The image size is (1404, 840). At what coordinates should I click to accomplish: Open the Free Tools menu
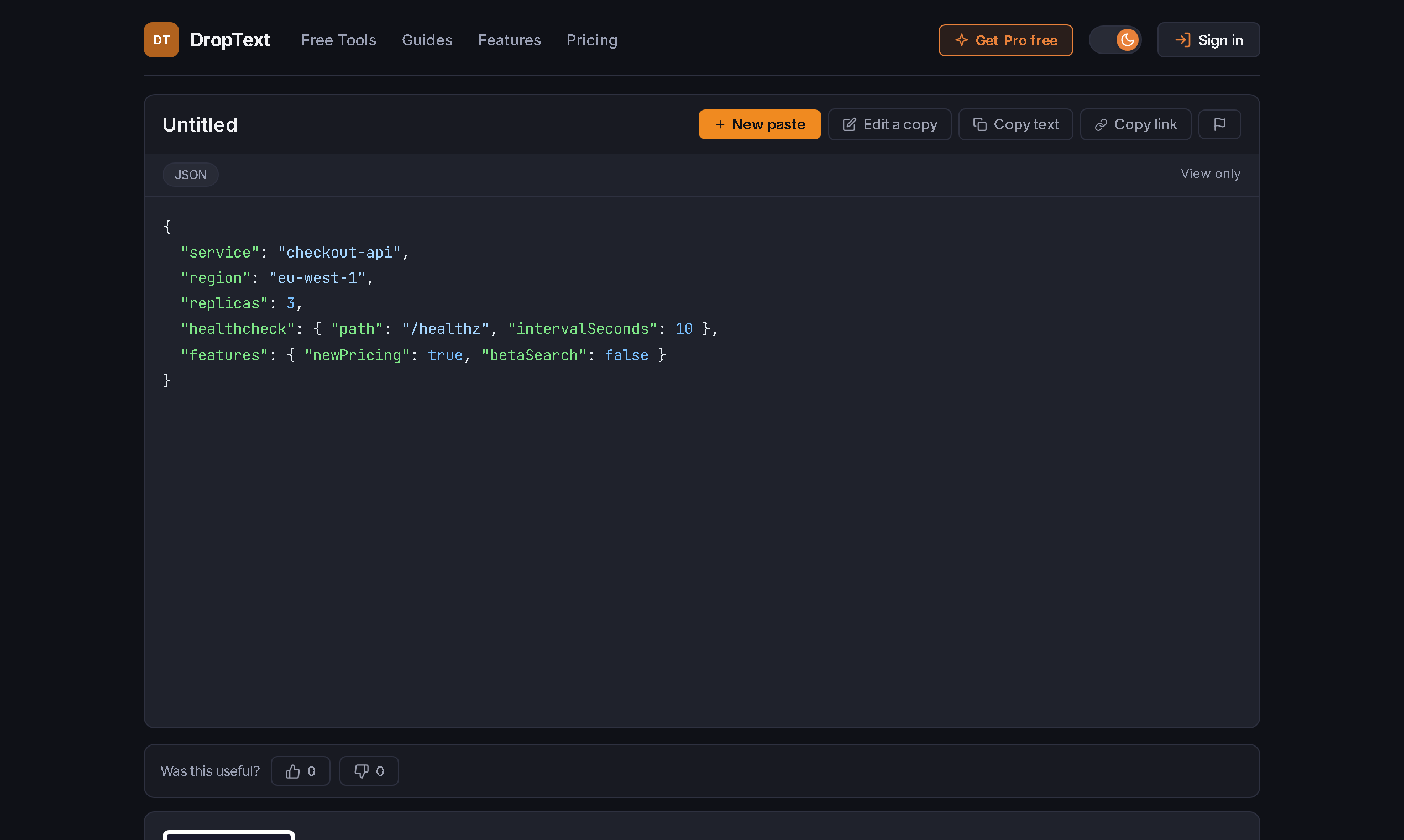point(338,40)
